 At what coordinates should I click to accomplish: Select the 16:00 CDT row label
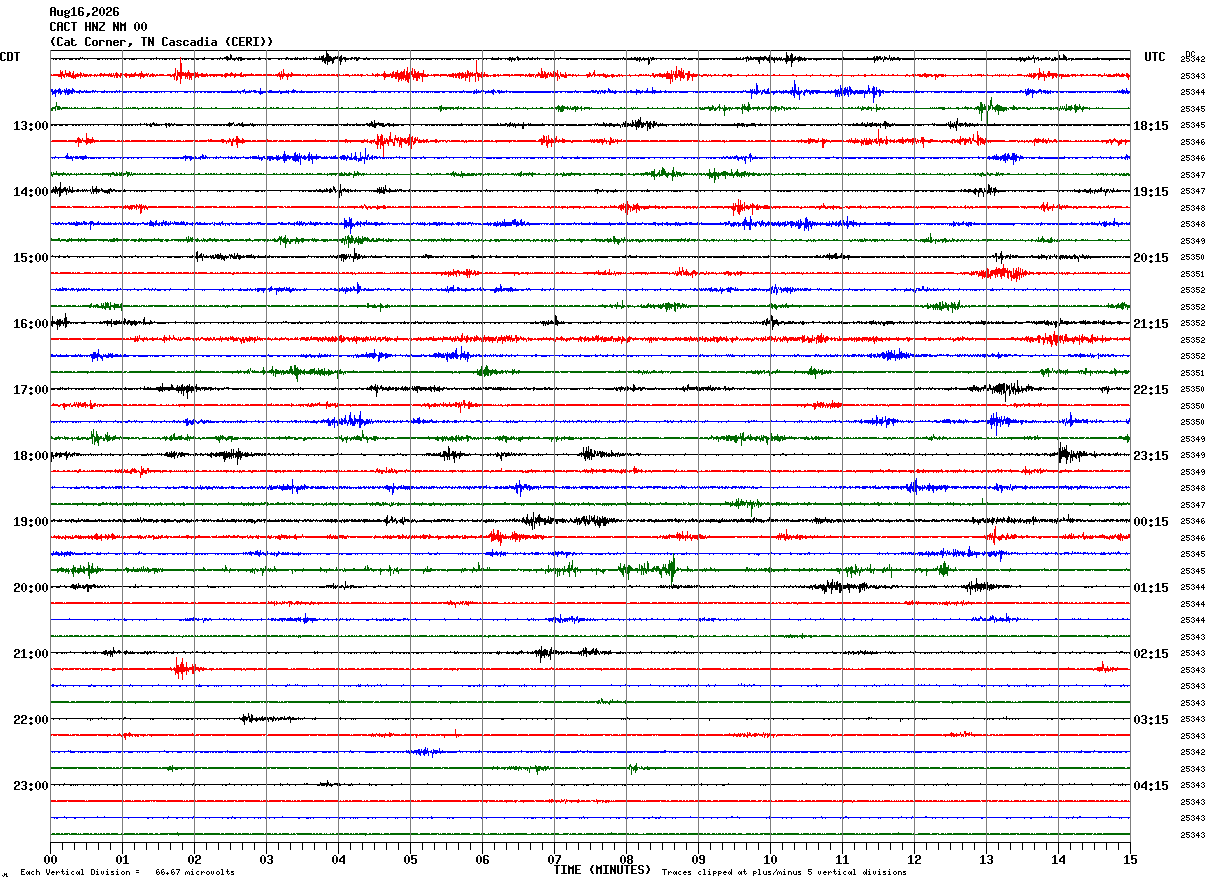pyautogui.click(x=31, y=324)
